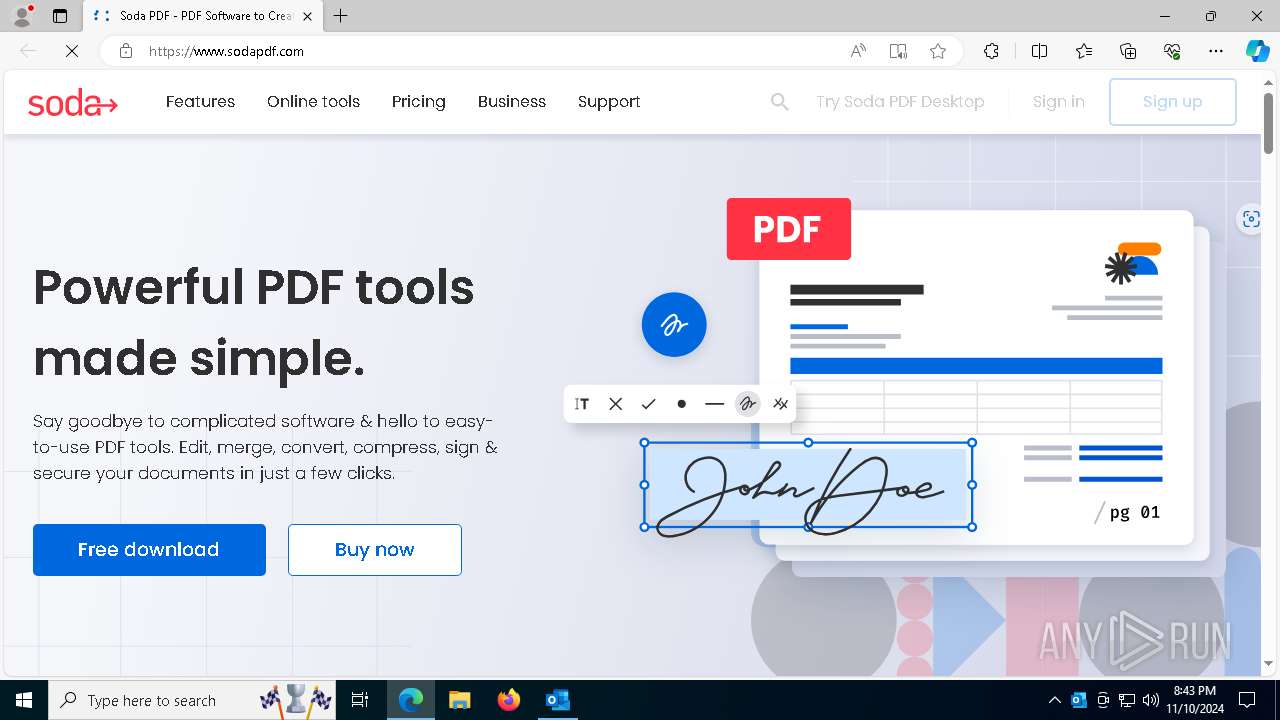Click the visual search screenshot icon
The width and height of the screenshot is (1280, 720).
tap(1250, 219)
